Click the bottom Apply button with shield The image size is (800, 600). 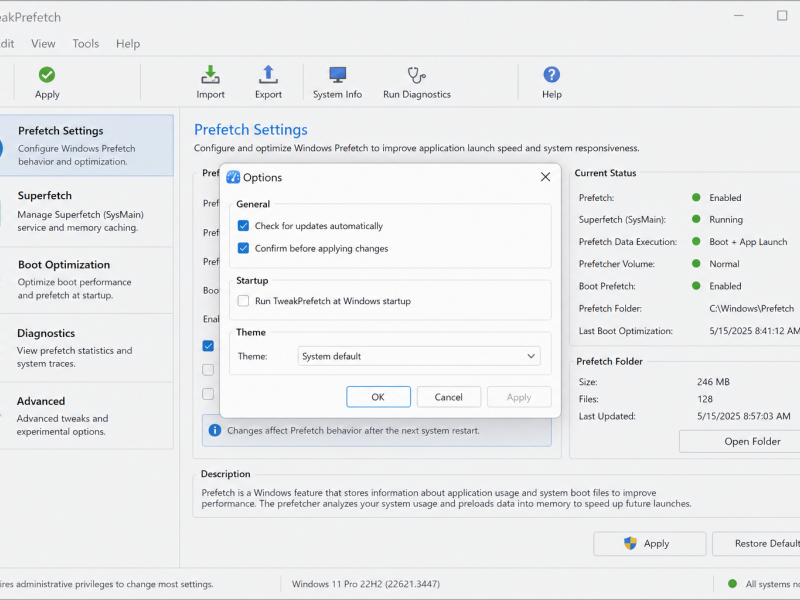tap(649, 543)
